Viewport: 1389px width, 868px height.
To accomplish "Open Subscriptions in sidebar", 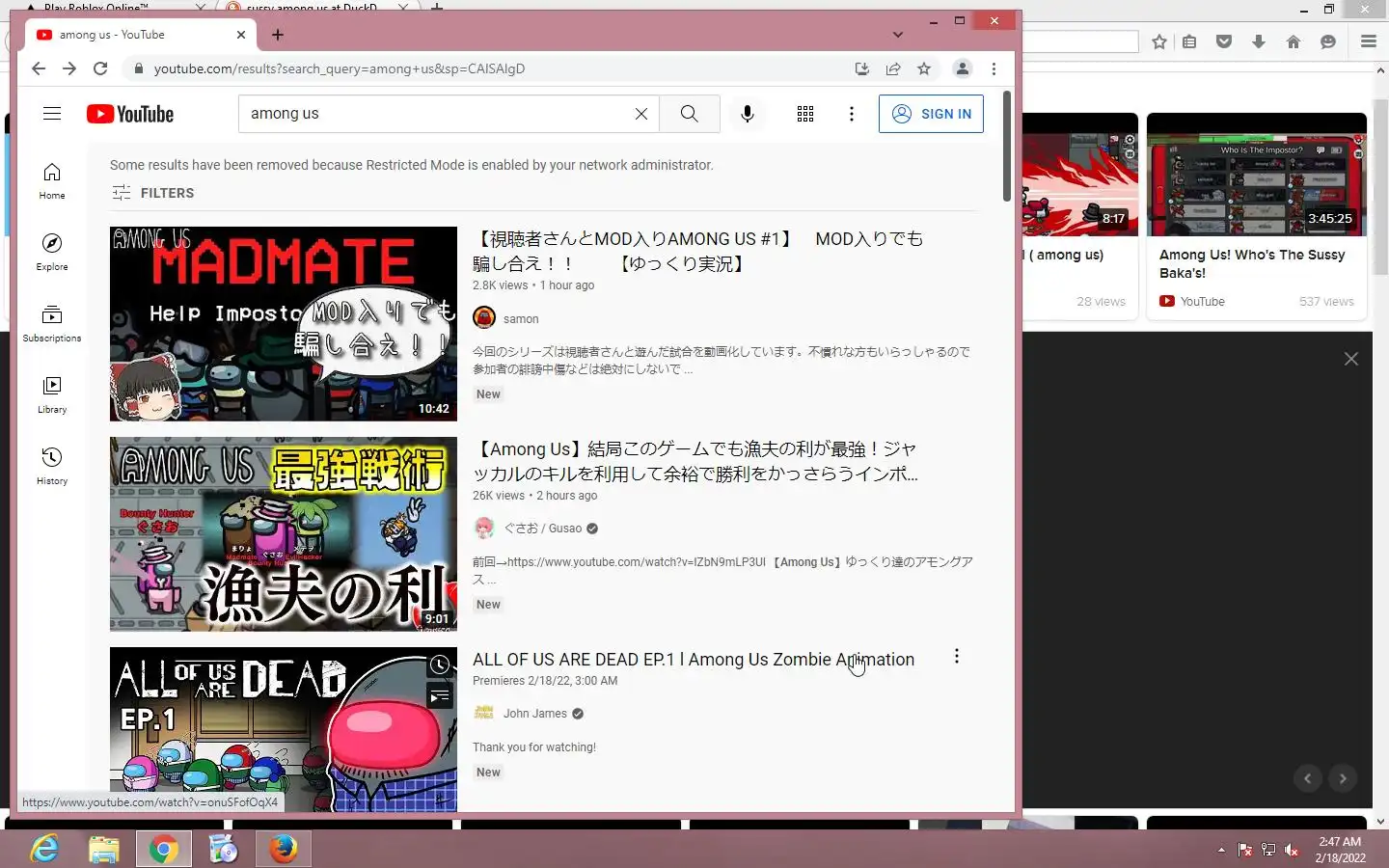I will (52, 323).
